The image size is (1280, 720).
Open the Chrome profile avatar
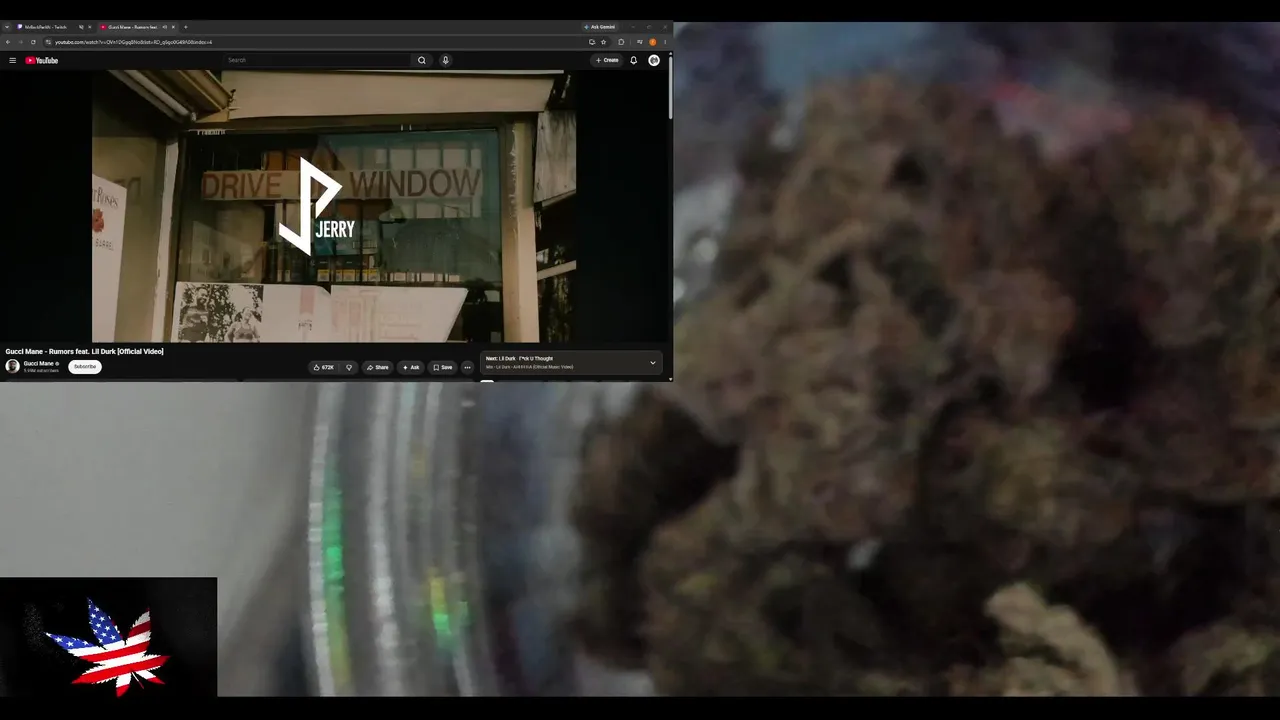(x=653, y=42)
